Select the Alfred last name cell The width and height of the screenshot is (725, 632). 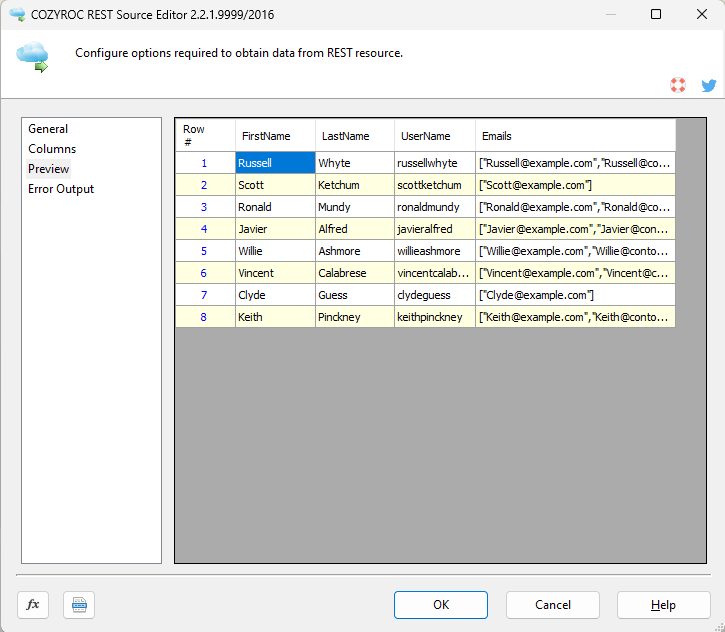(x=355, y=229)
